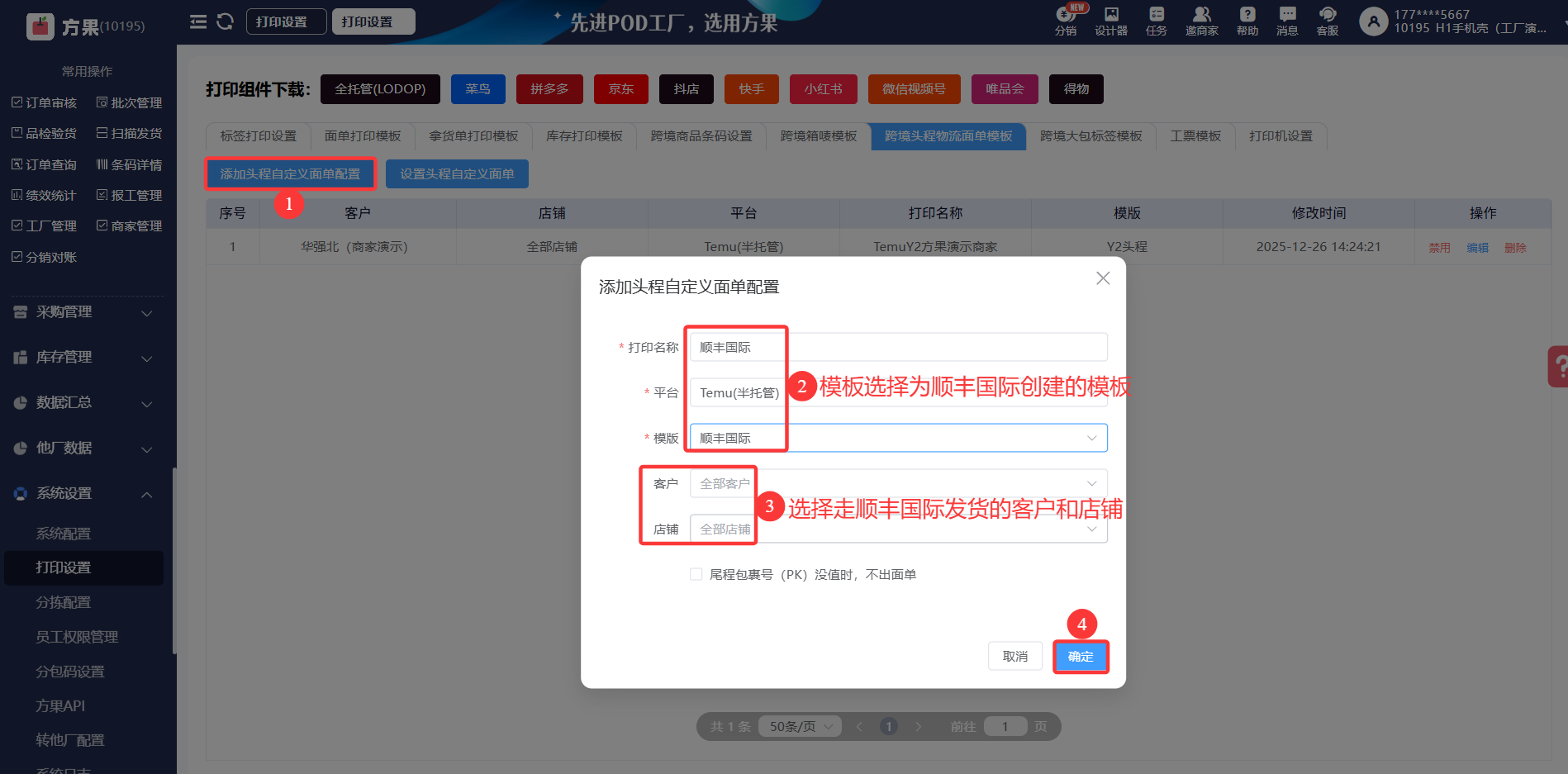Switch to 面单打印模板 tab

tap(363, 136)
